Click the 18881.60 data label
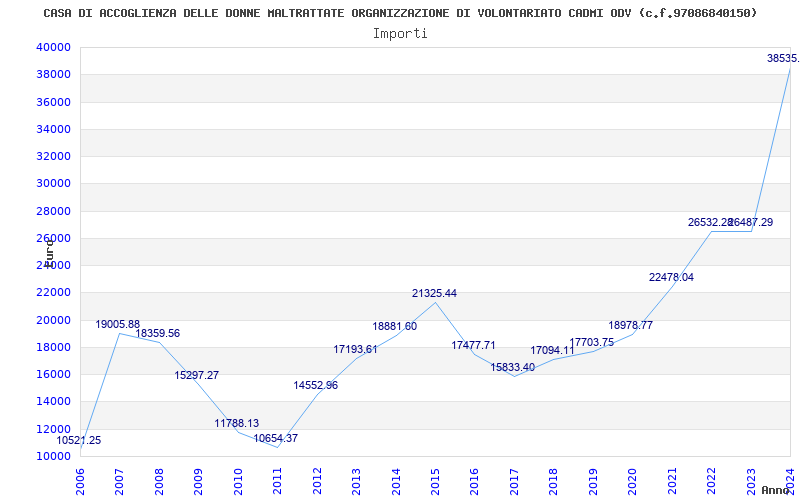 [x=394, y=327]
